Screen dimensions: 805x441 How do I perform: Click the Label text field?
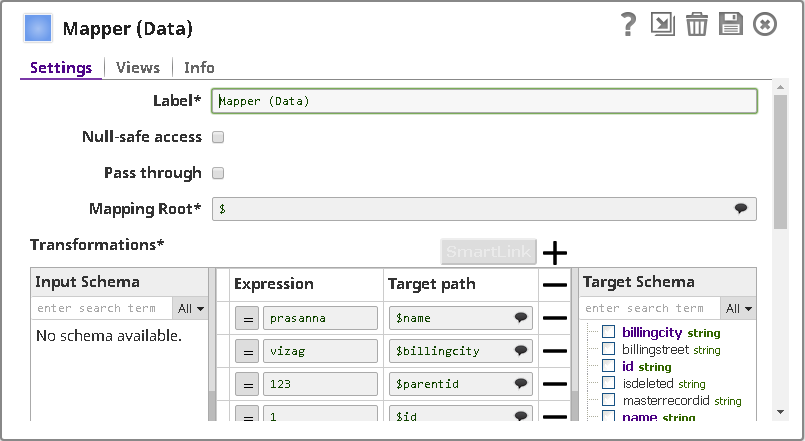[x=484, y=101]
